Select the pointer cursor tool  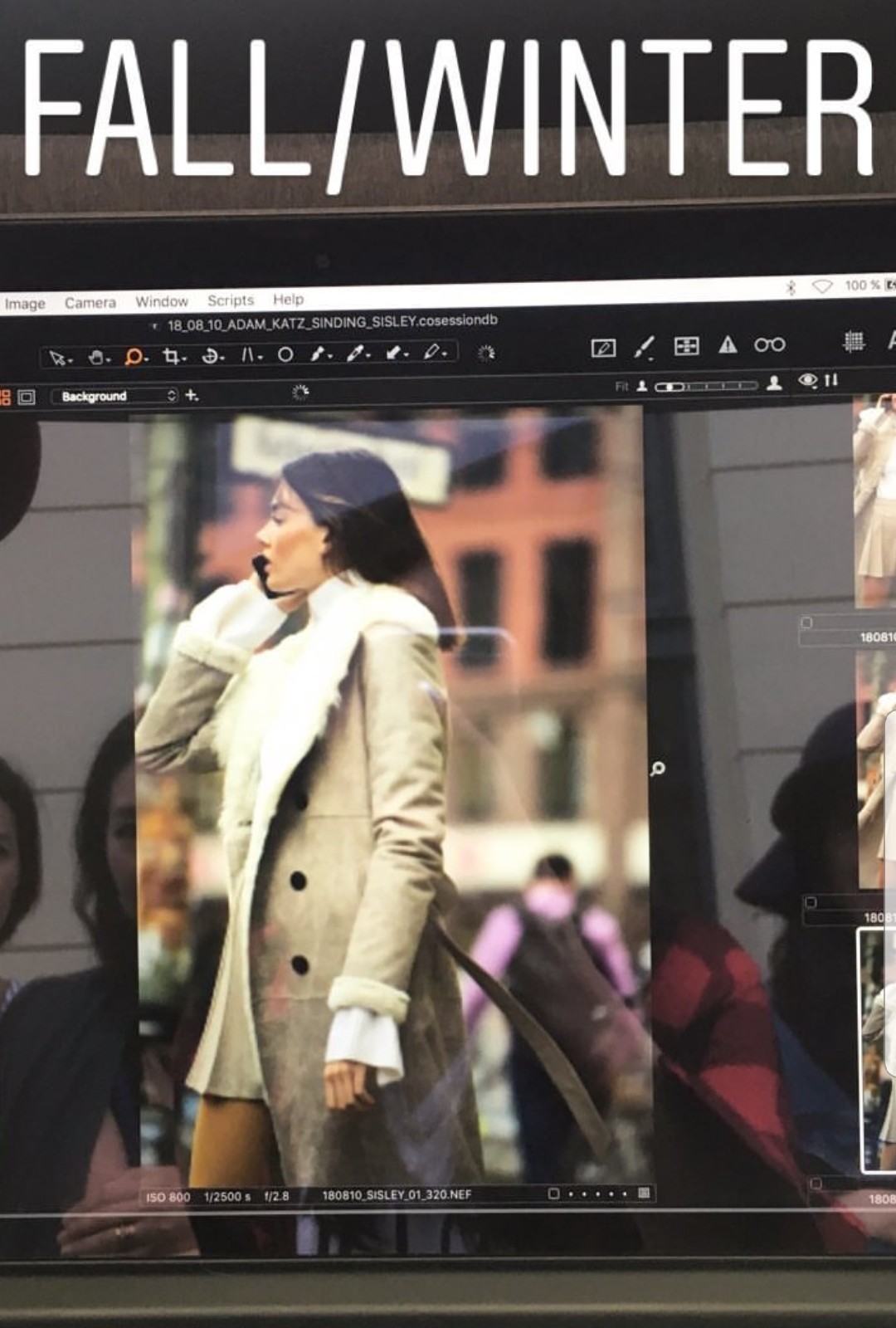point(56,358)
